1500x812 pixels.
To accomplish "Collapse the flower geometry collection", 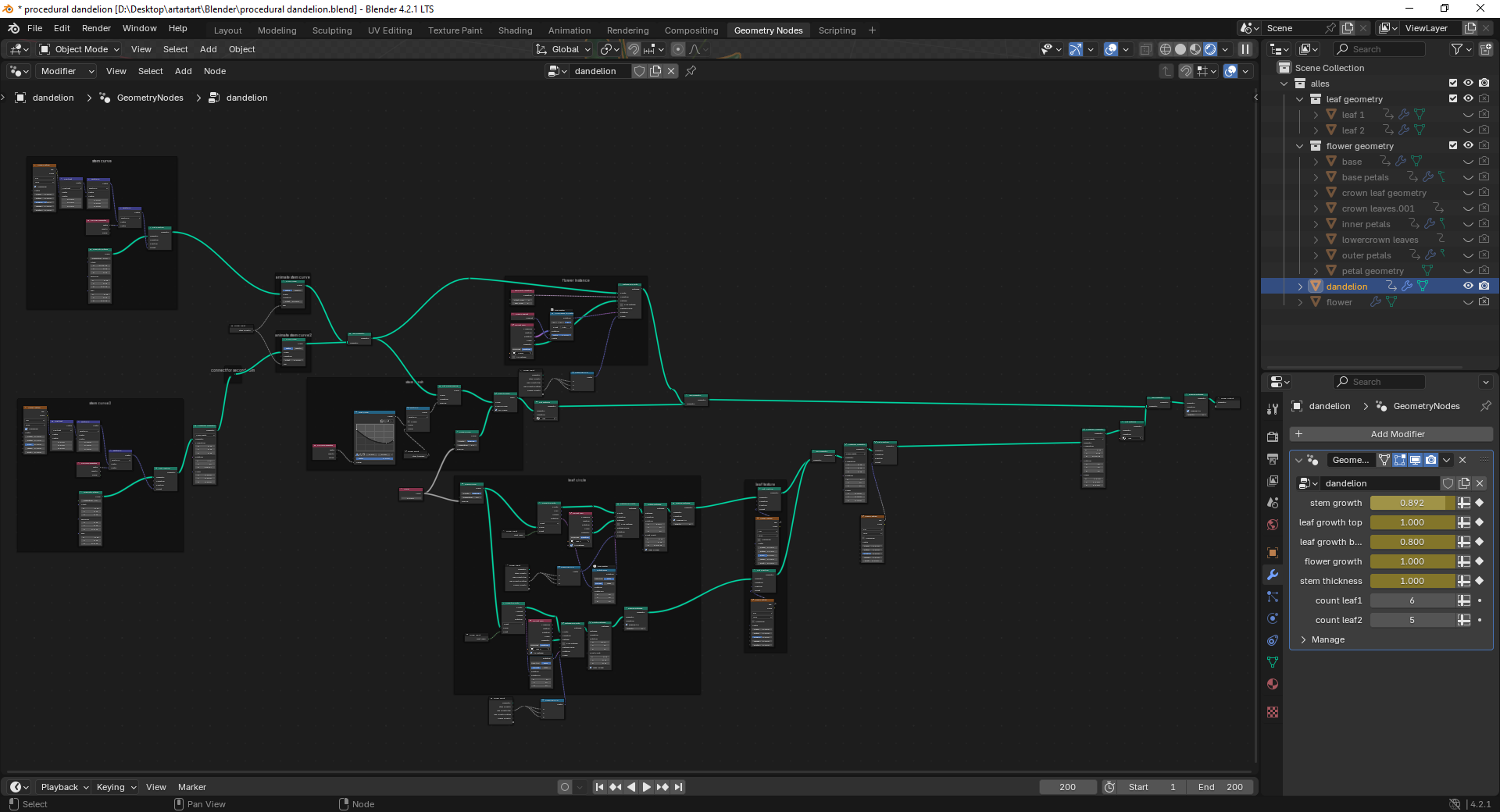I will [x=1300, y=146].
